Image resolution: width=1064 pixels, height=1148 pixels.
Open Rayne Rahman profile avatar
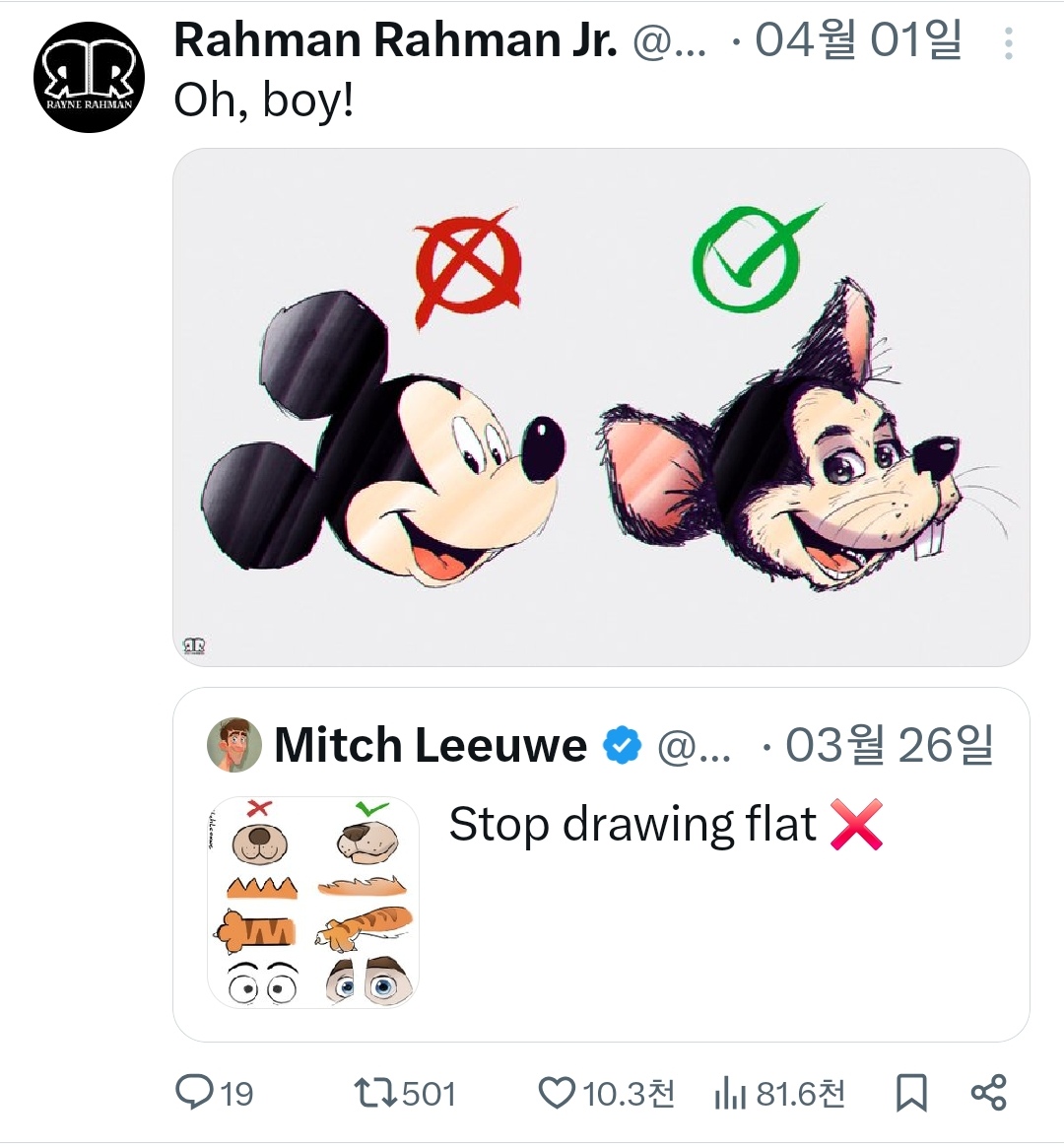(x=89, y=77)
